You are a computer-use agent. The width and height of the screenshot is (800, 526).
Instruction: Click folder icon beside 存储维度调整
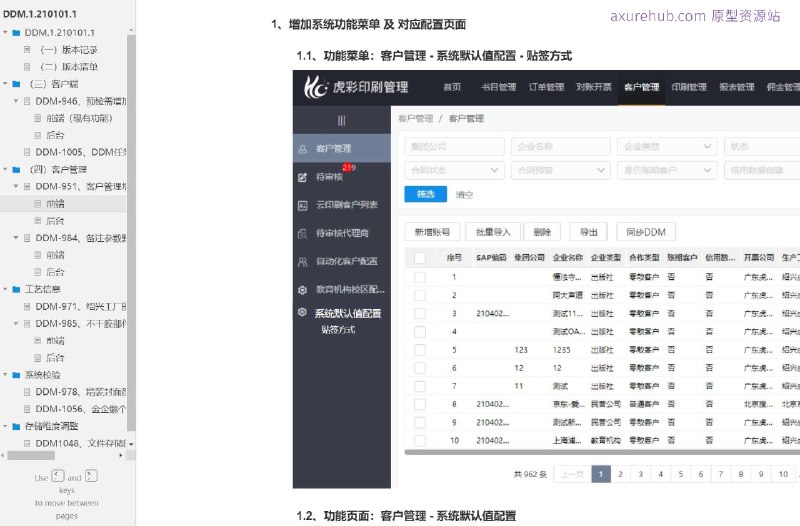click(x=16, y=426)
